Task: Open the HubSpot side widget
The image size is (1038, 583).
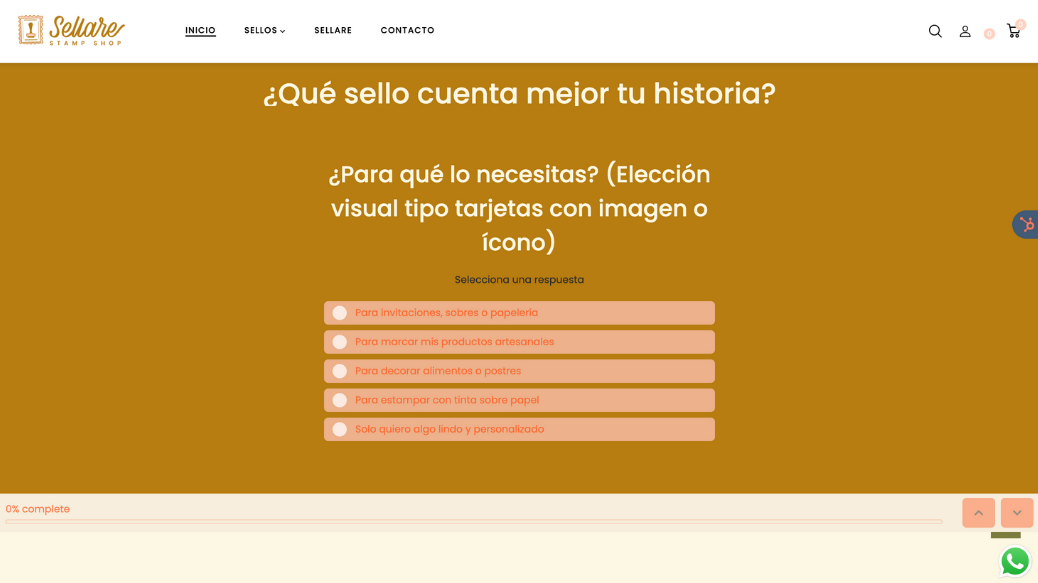Action: click(1026, 224)
